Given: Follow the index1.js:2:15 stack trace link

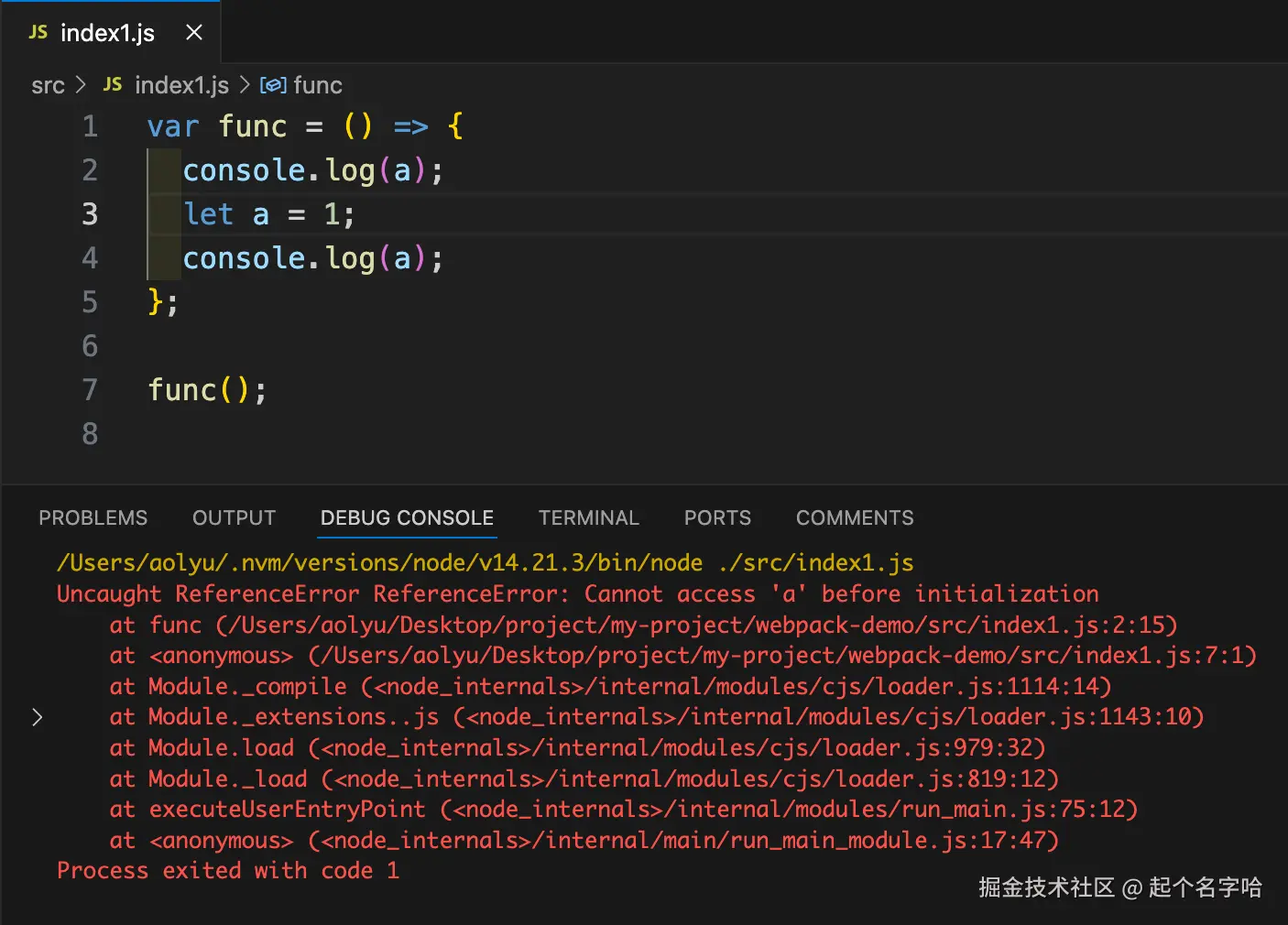Looking at the screenshot, I should [696, 626].
